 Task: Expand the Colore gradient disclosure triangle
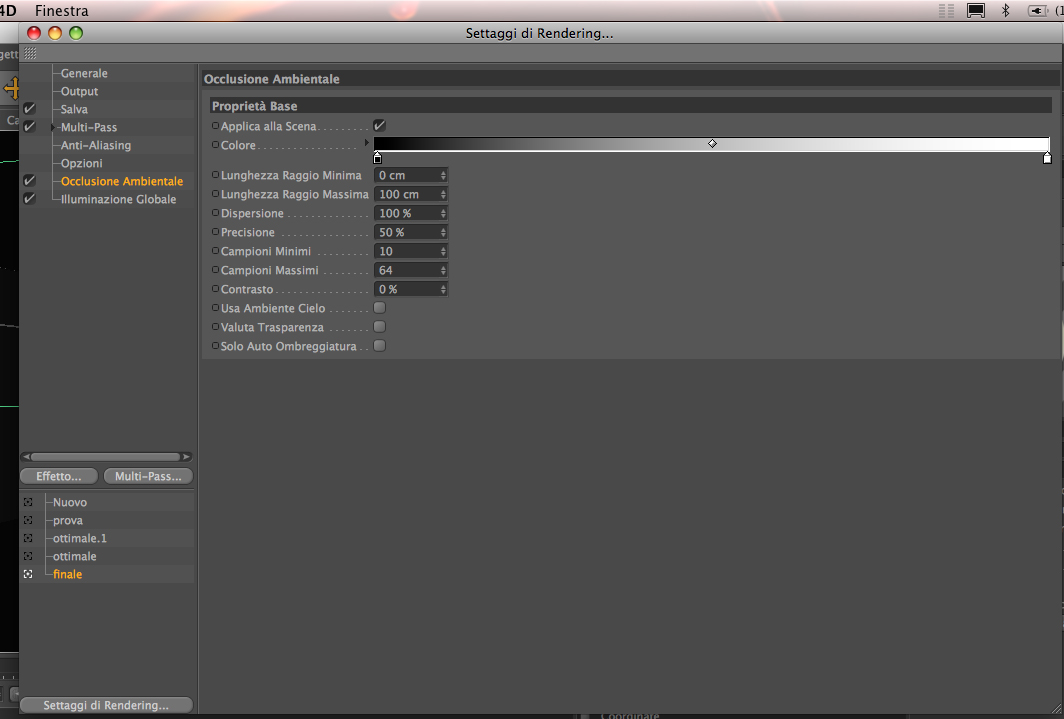pos(367,143)
